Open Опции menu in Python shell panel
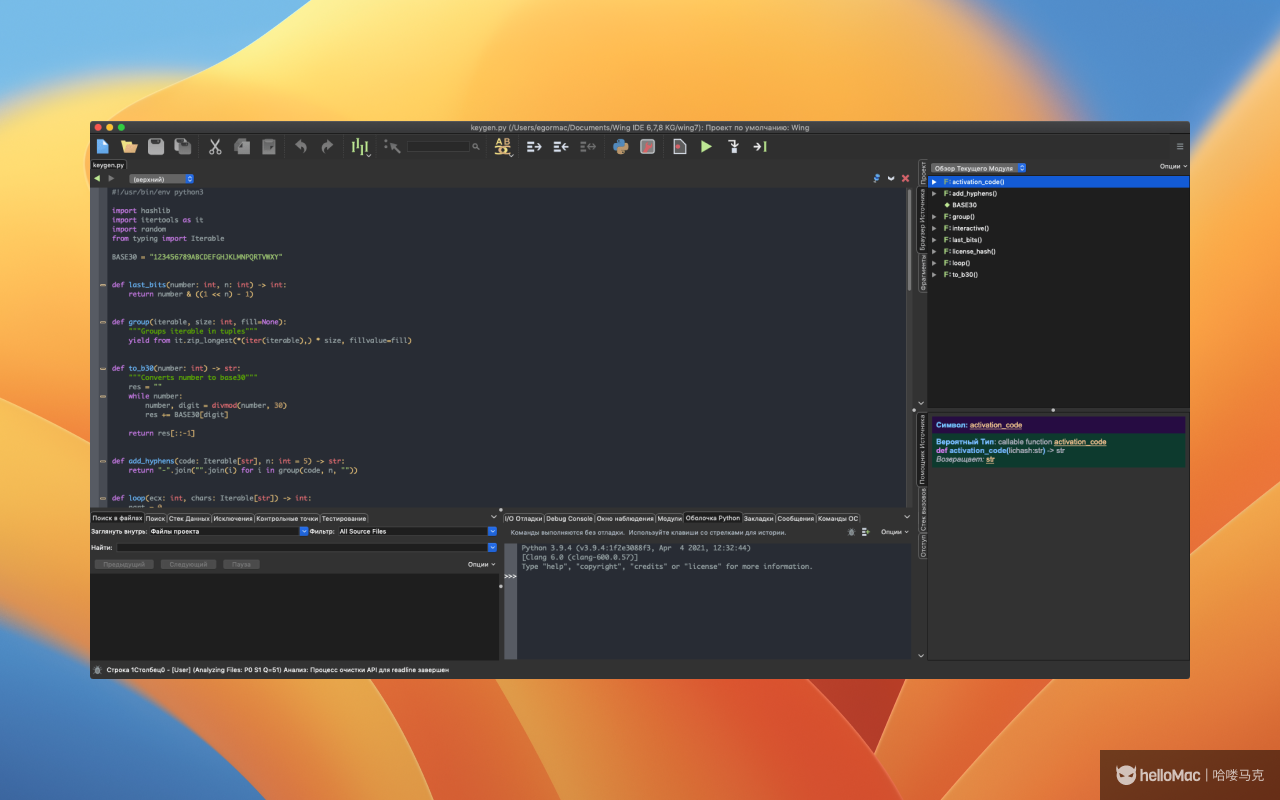Image resolution: width=1280 pixels, height=800 pixels. coord(895,533)
